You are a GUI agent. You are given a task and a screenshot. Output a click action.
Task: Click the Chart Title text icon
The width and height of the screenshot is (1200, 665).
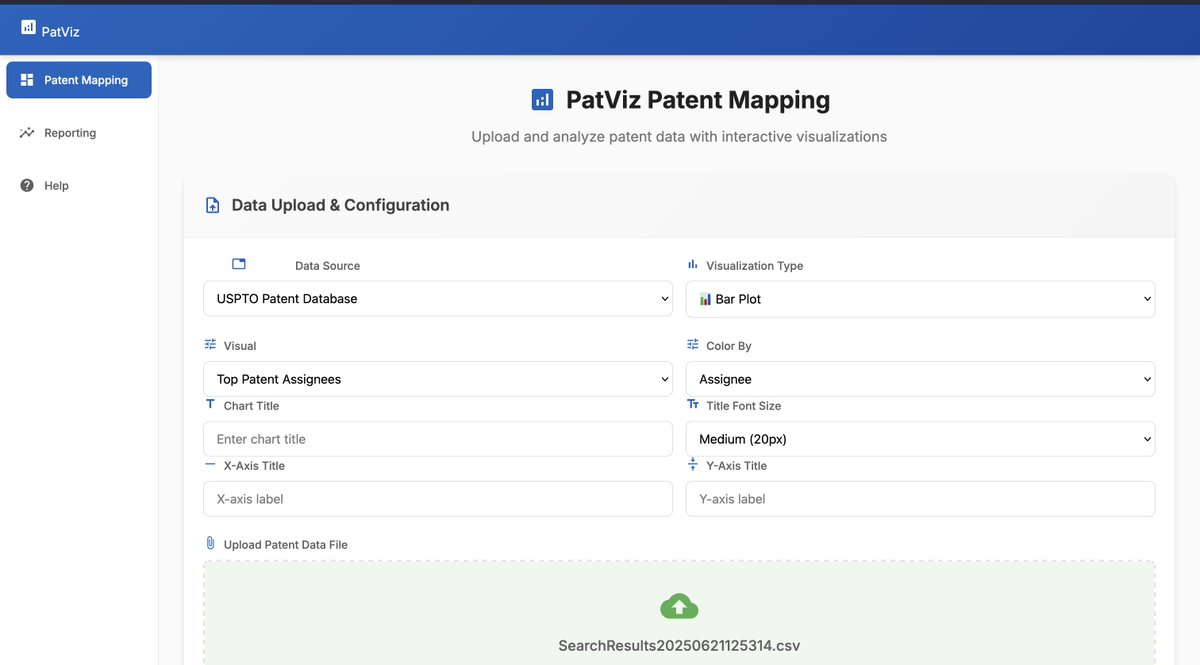click(210, 404)
